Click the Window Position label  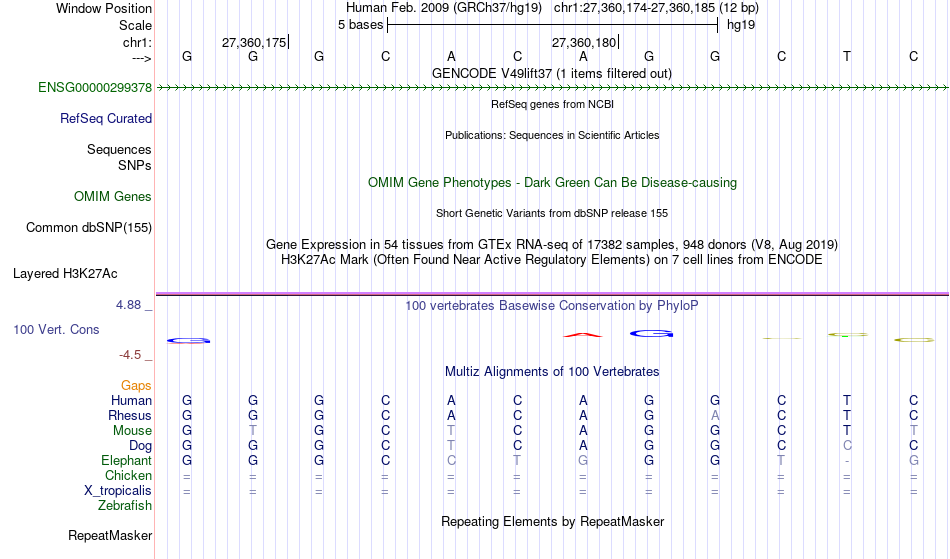tap(104, 8)
